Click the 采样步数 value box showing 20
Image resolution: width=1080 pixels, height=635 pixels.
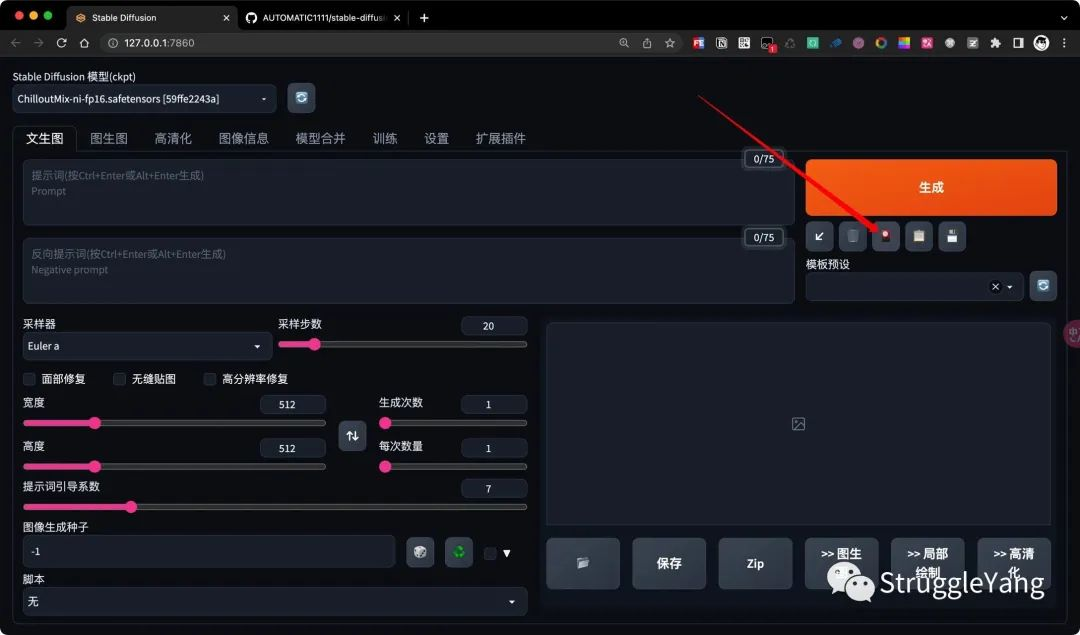click(494, 326)
